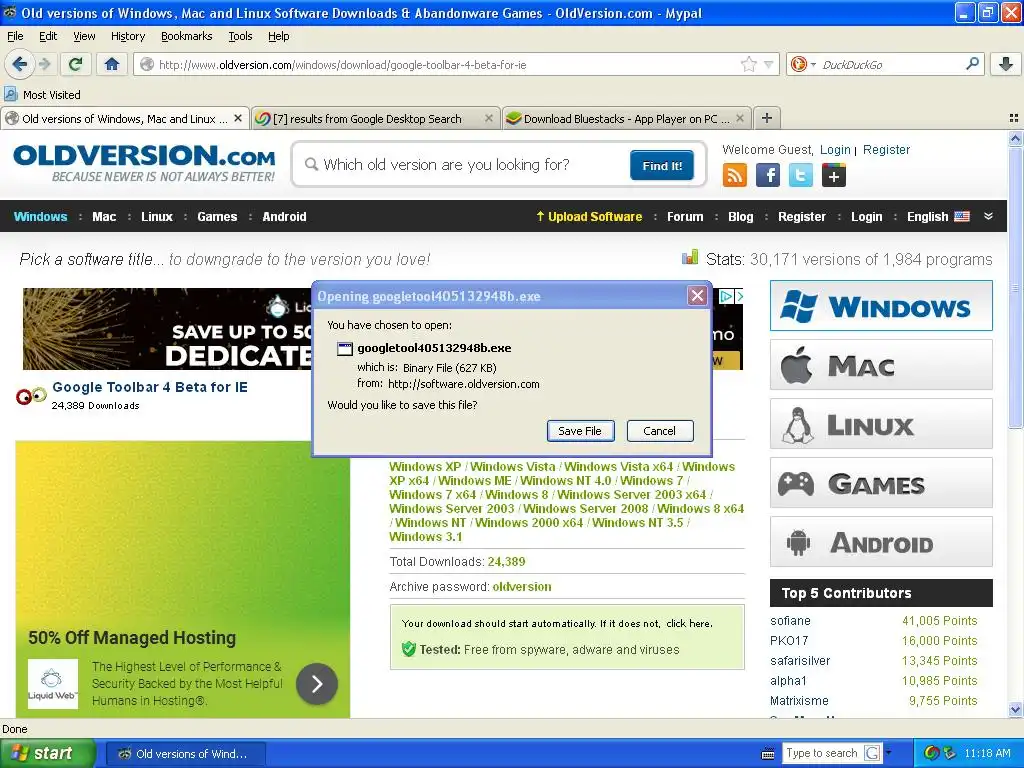The height and width of the screenshot is (768, 1024).
Task: Click the Android sidebar category banner
Action: coord(881,541)
